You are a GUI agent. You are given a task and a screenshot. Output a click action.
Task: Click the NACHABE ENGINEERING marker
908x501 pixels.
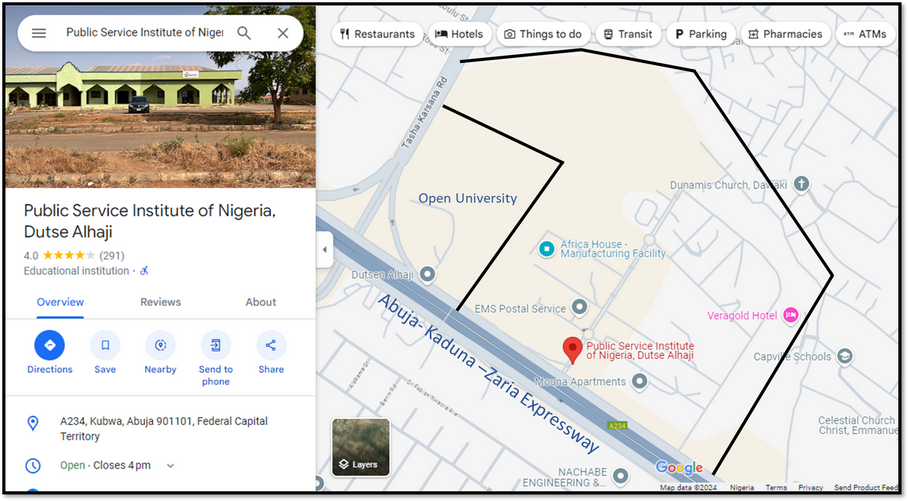(x=620, y=476)
